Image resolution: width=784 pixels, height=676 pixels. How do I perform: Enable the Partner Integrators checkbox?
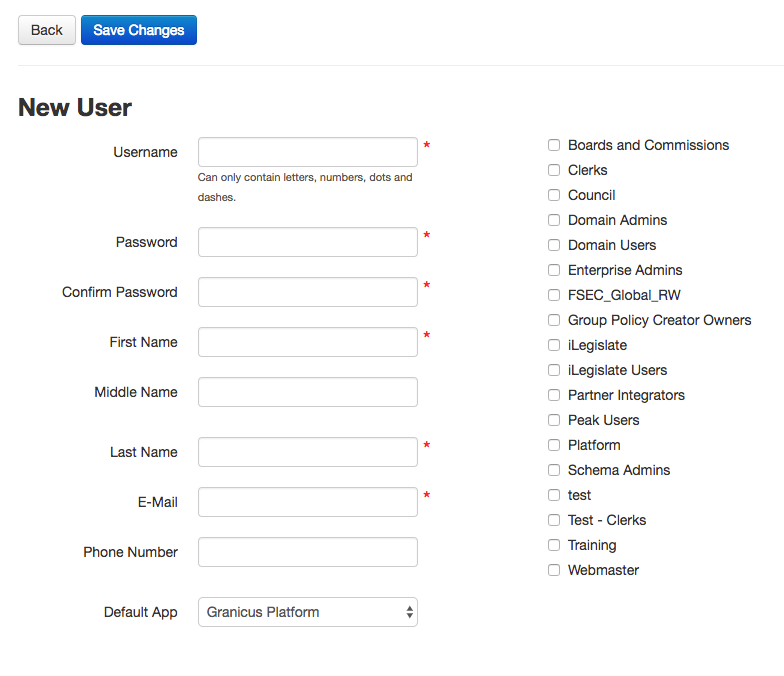[x=554, y=395]
